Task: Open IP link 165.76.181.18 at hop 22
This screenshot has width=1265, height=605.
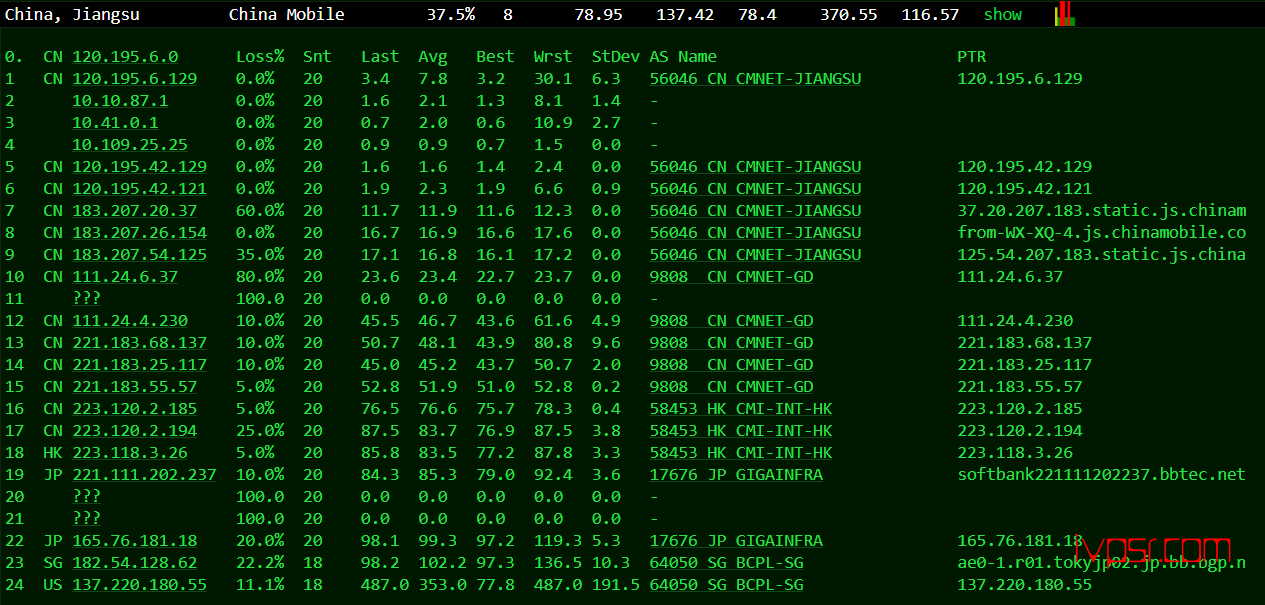Action: click(x=135, y=541)
